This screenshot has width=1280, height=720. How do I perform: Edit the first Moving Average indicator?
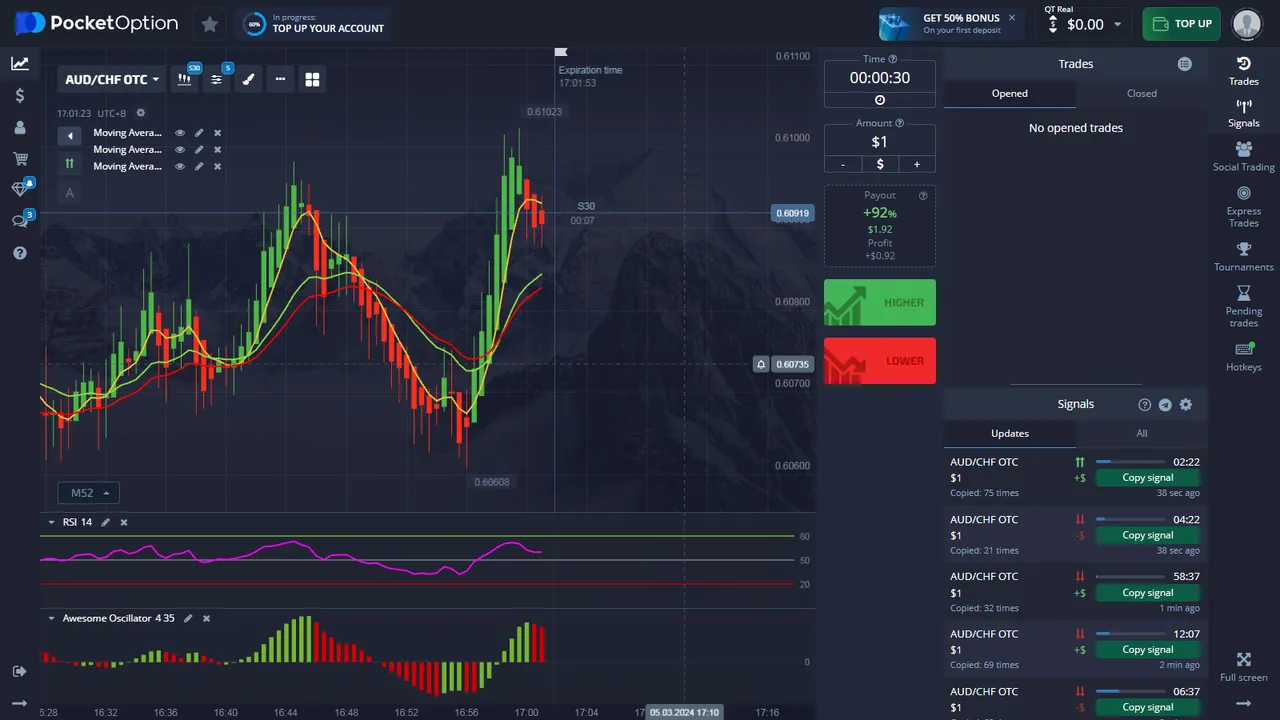tap(199, 133)
